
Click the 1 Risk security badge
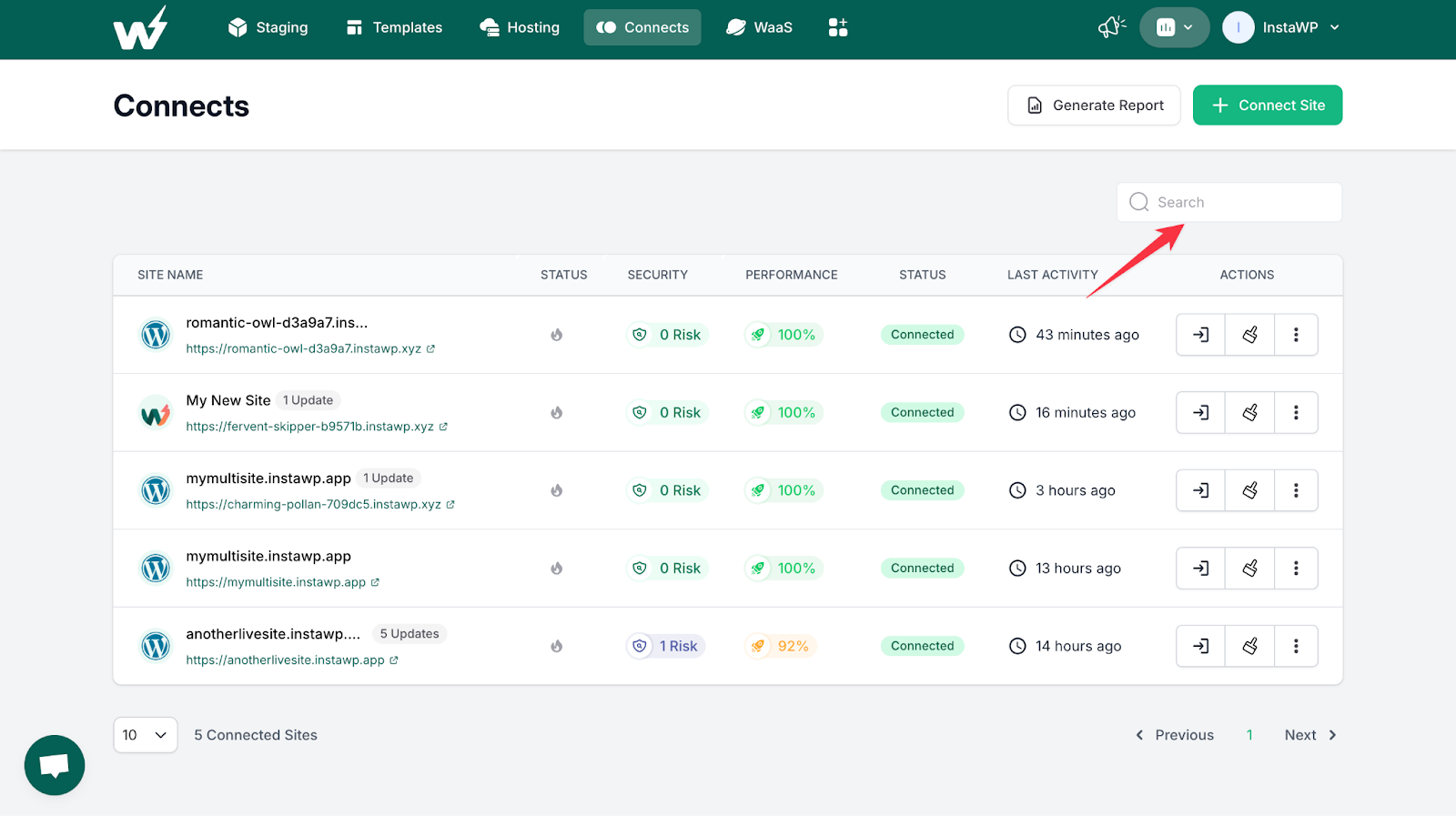(667, 646)
